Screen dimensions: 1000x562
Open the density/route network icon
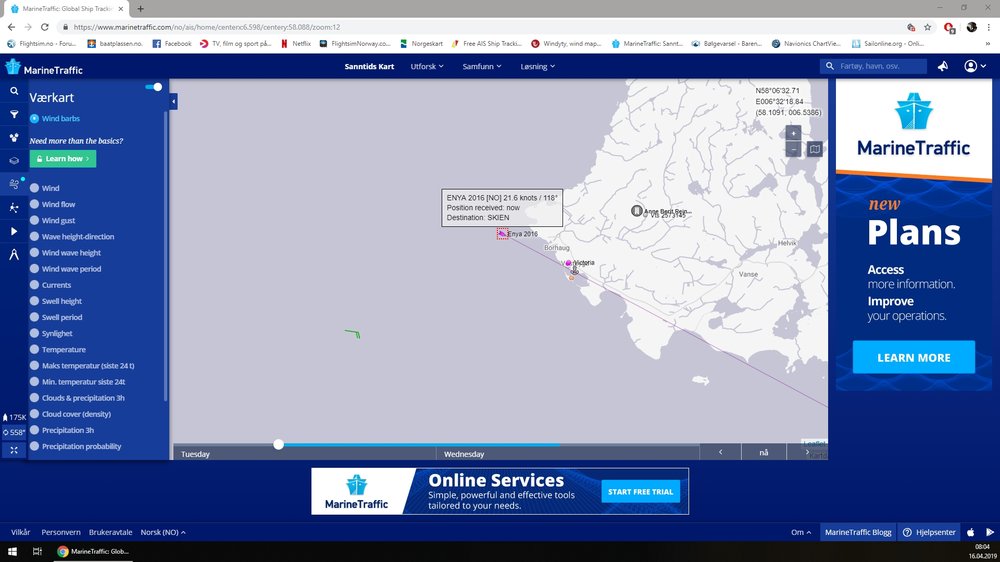click(x=14, y=208)
